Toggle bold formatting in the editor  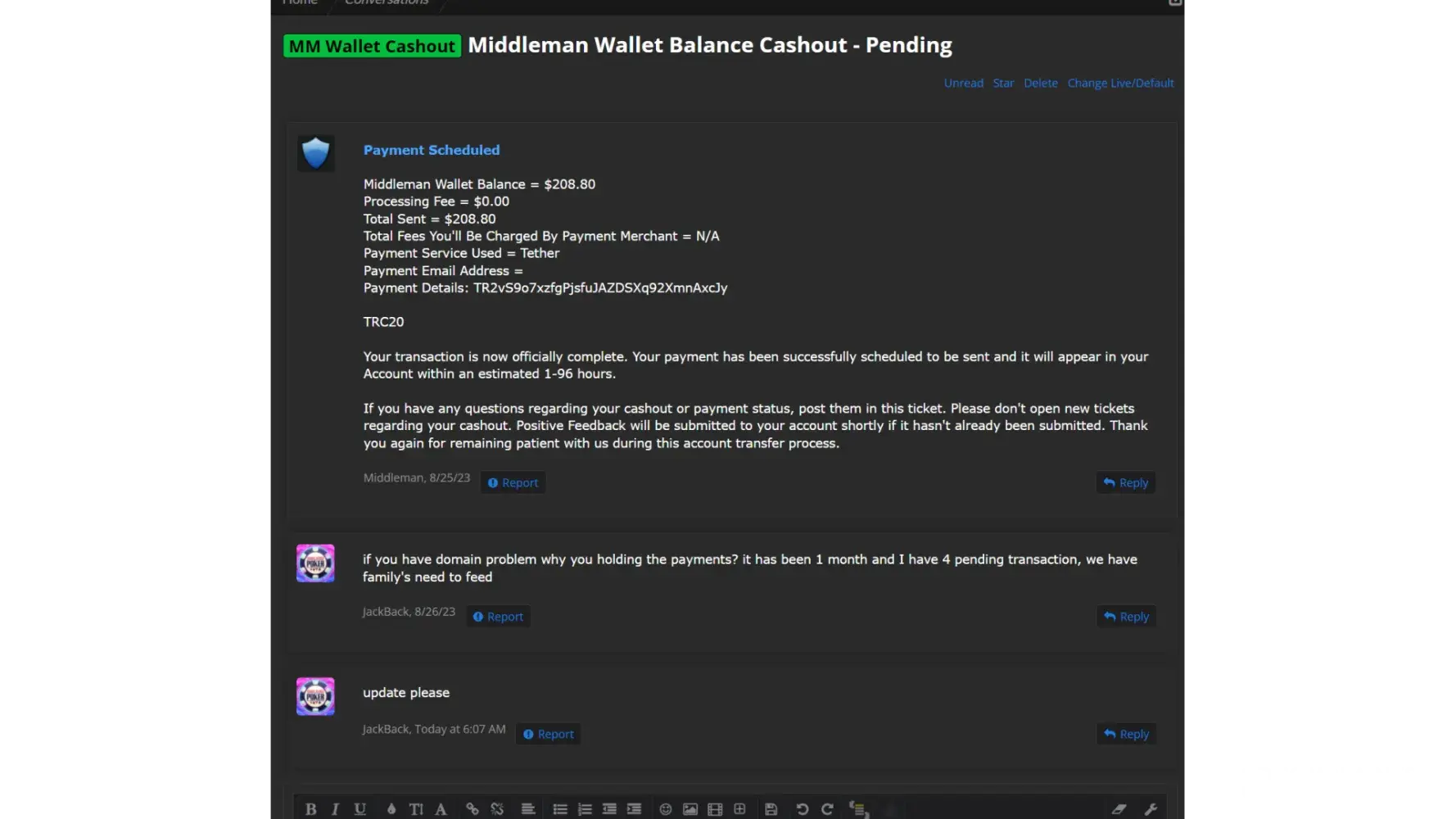[x=310, y=809]
